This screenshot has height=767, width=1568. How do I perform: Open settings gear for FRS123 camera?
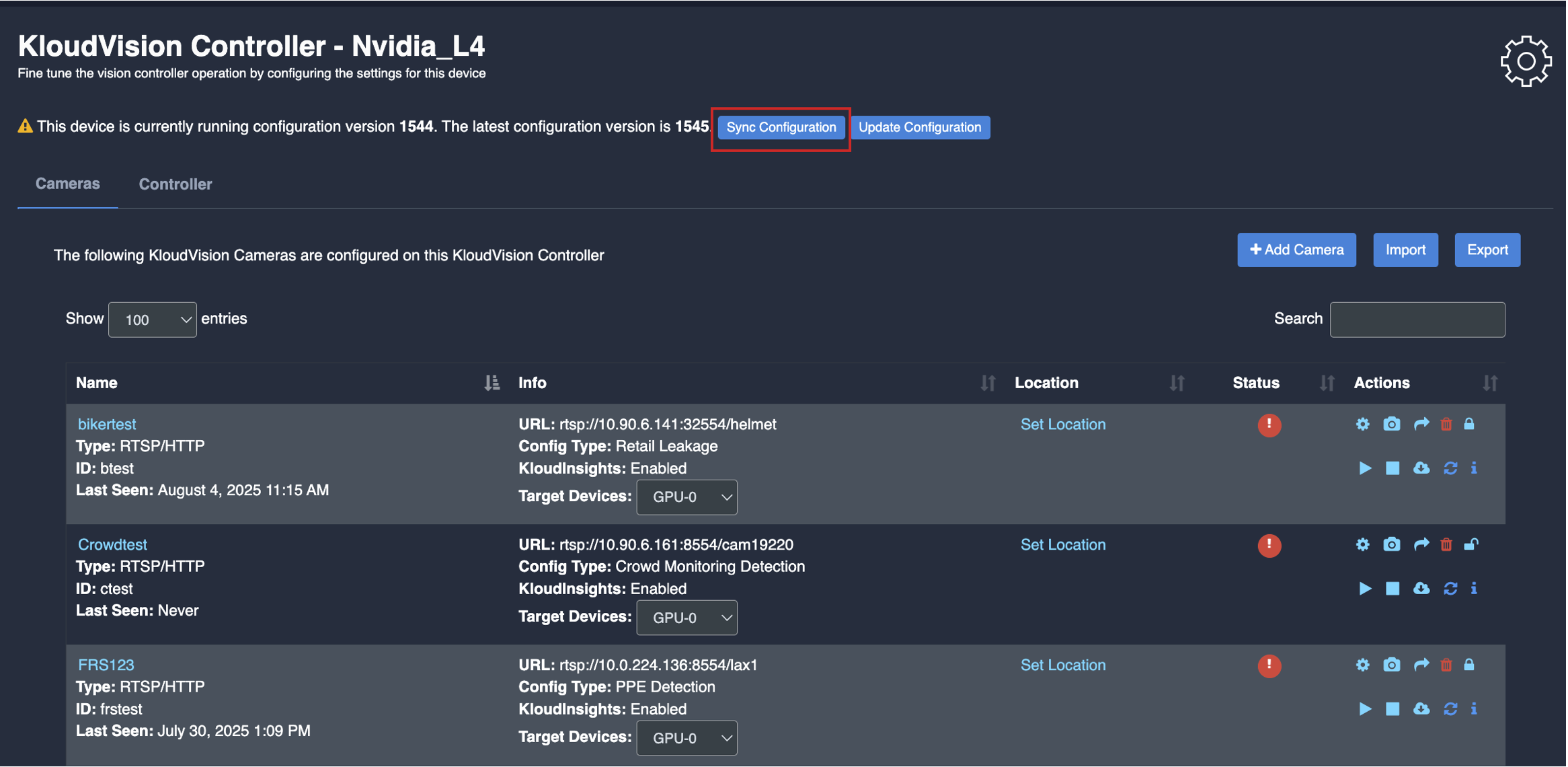click(x=1362, y=665)
